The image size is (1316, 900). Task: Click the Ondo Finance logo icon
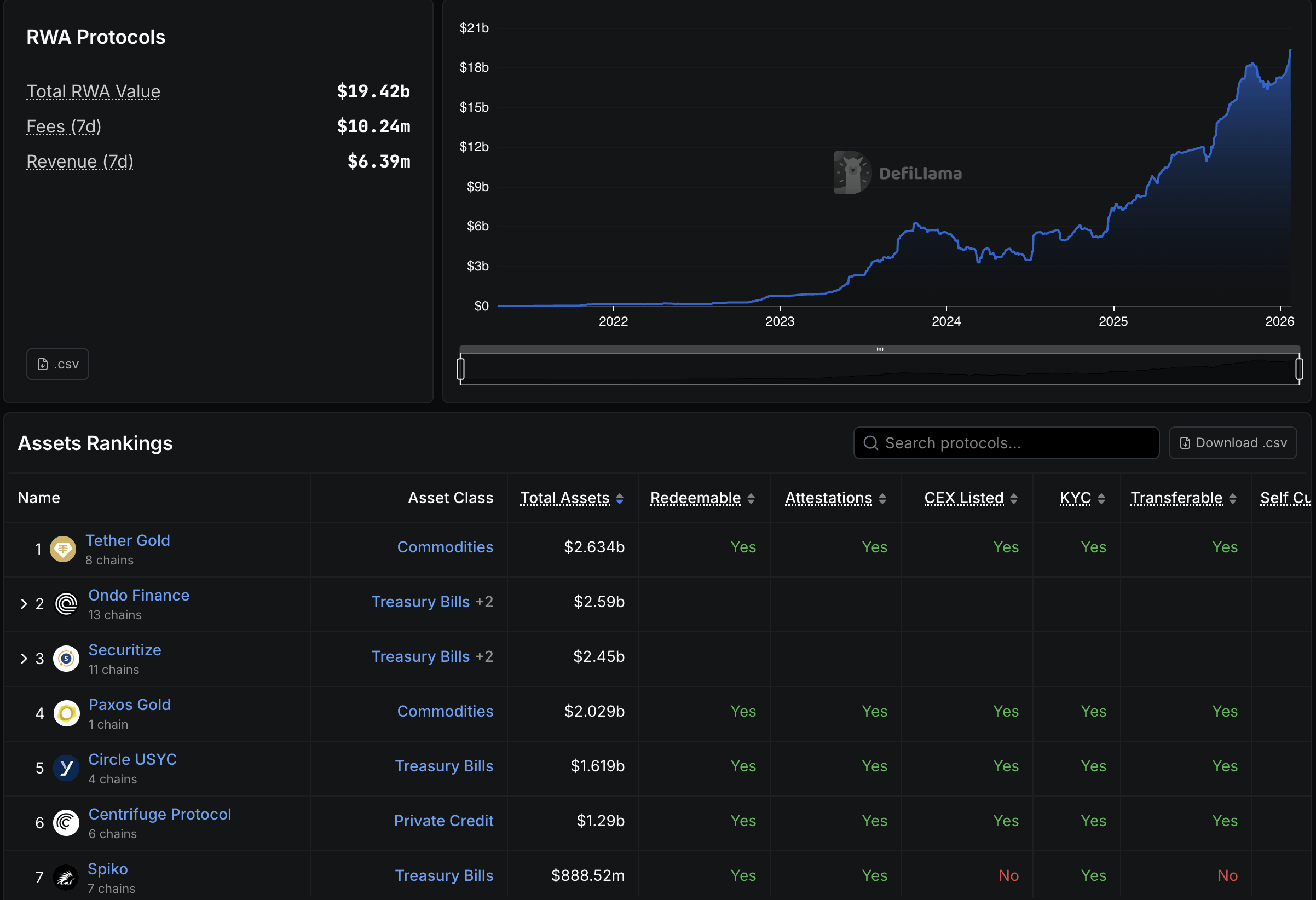tap(66, 604)
